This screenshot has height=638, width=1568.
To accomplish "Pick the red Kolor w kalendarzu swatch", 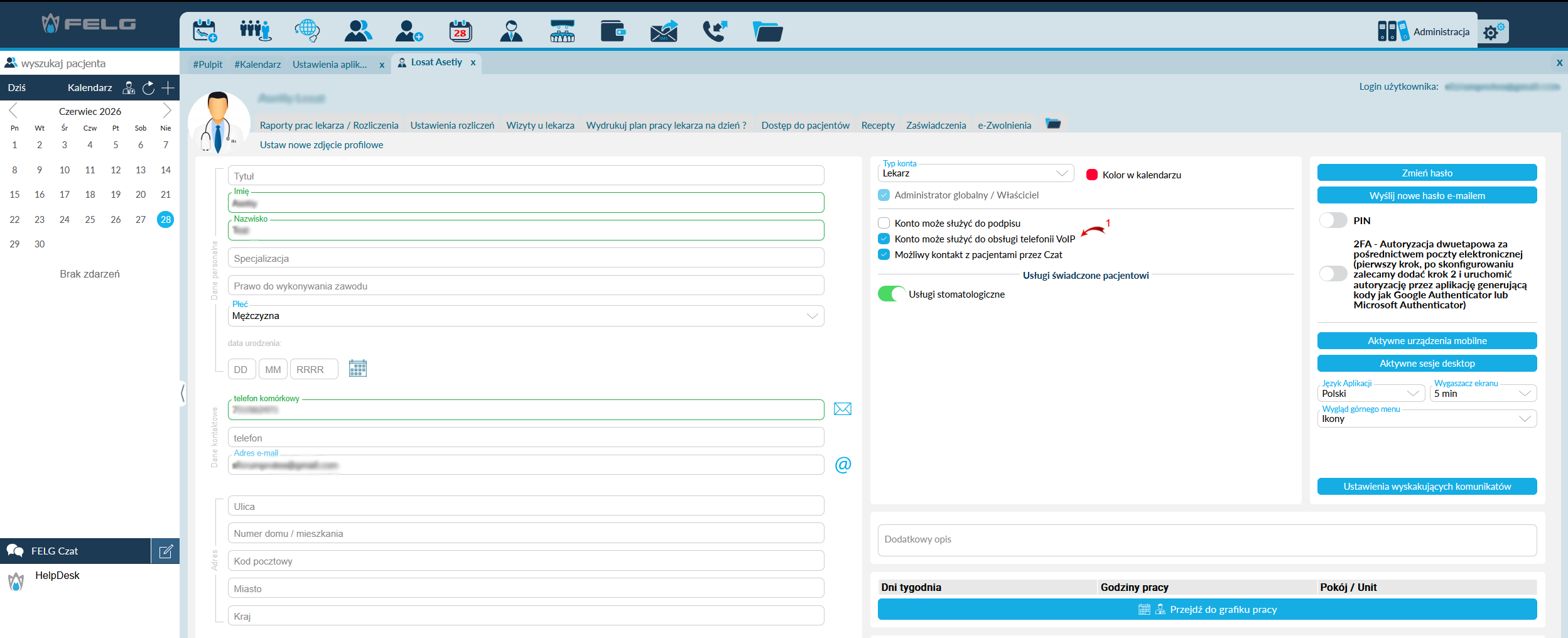I will [1092, 175].
